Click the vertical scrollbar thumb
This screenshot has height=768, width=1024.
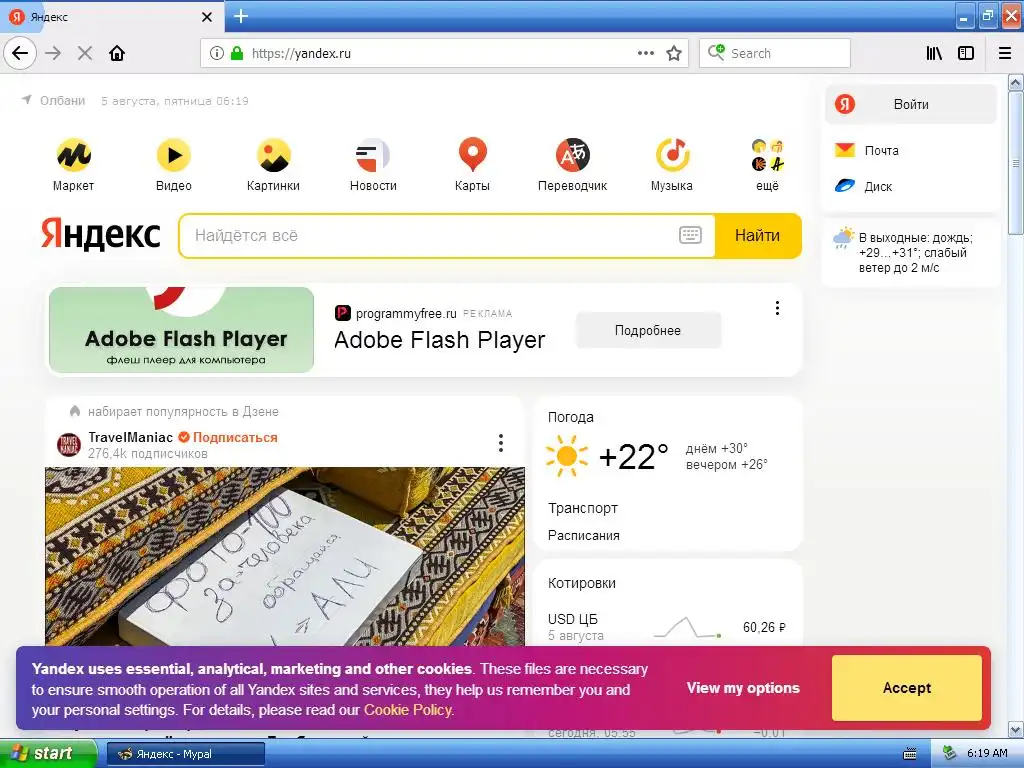pos(1016,162)
